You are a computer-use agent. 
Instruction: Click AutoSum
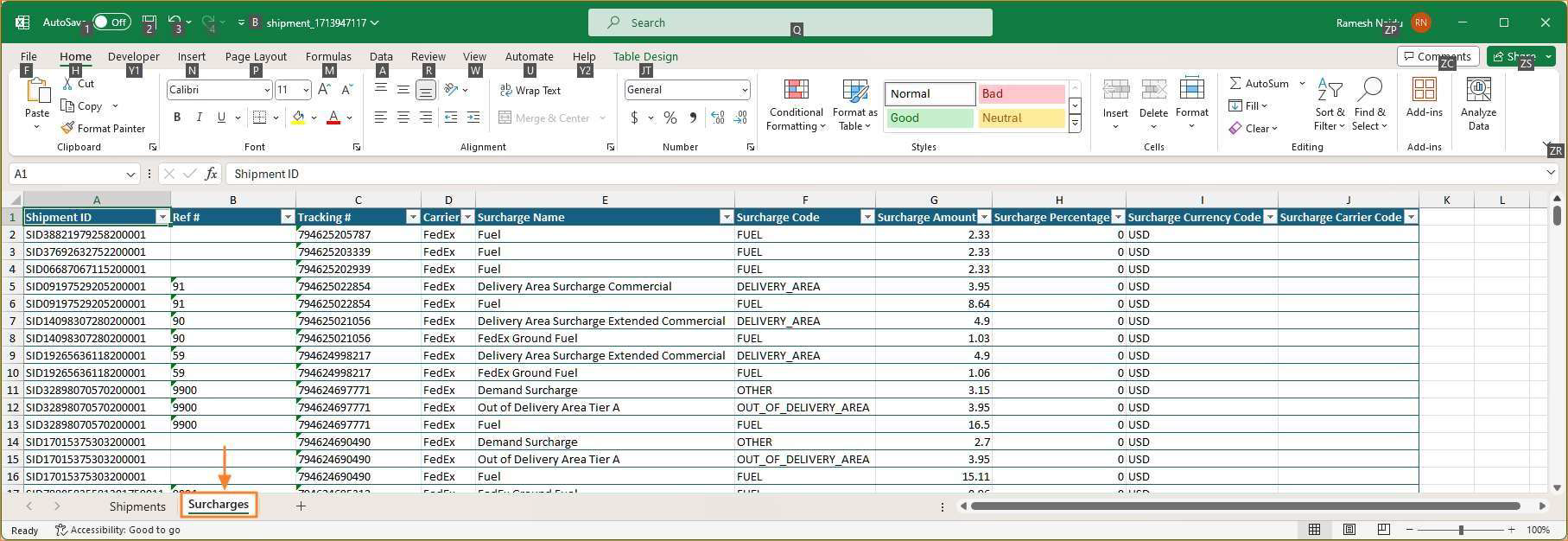pyautogui.click(x=1260, y=83)
